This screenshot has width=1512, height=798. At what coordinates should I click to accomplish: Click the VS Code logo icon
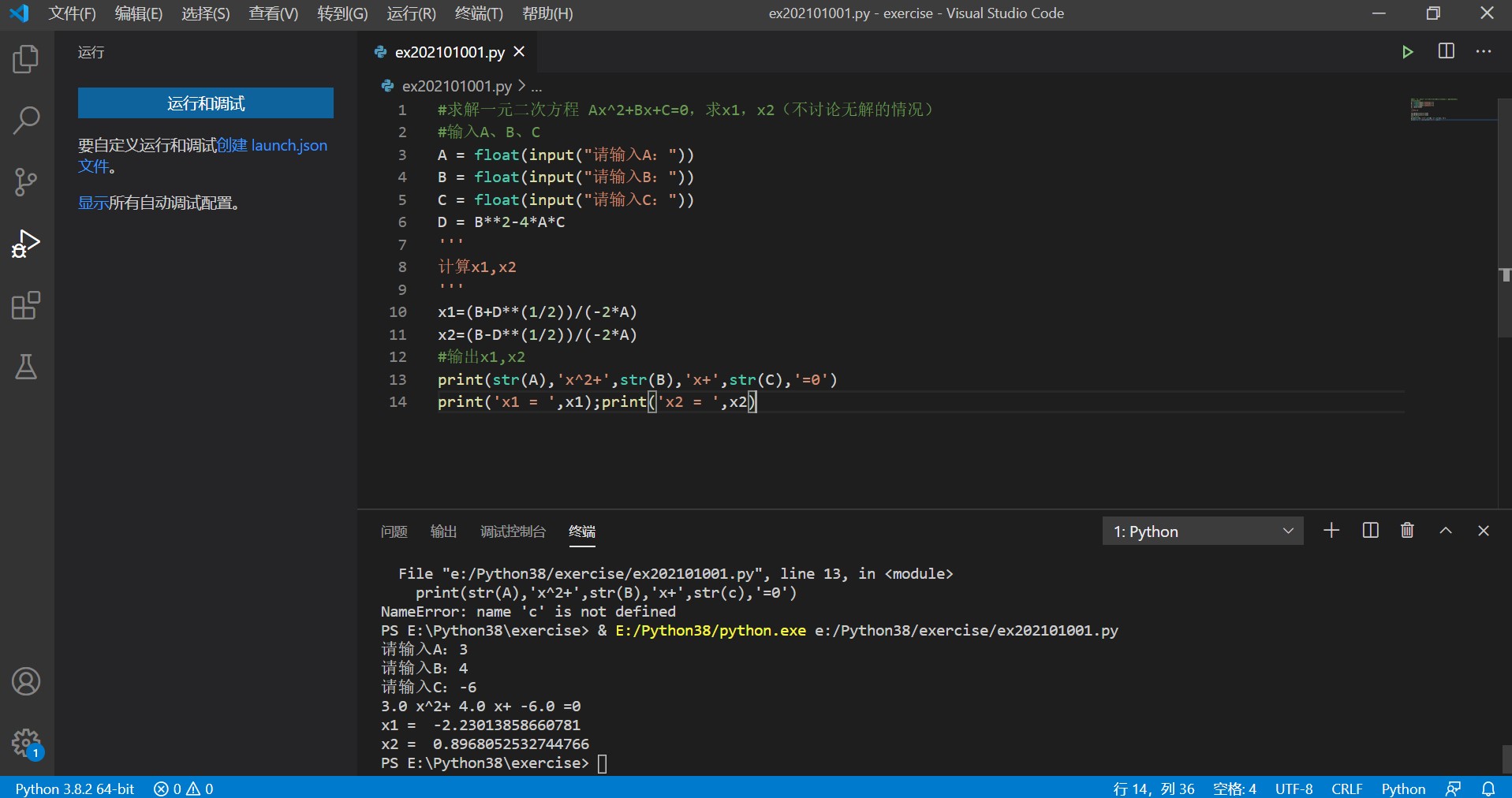[19, 13]
